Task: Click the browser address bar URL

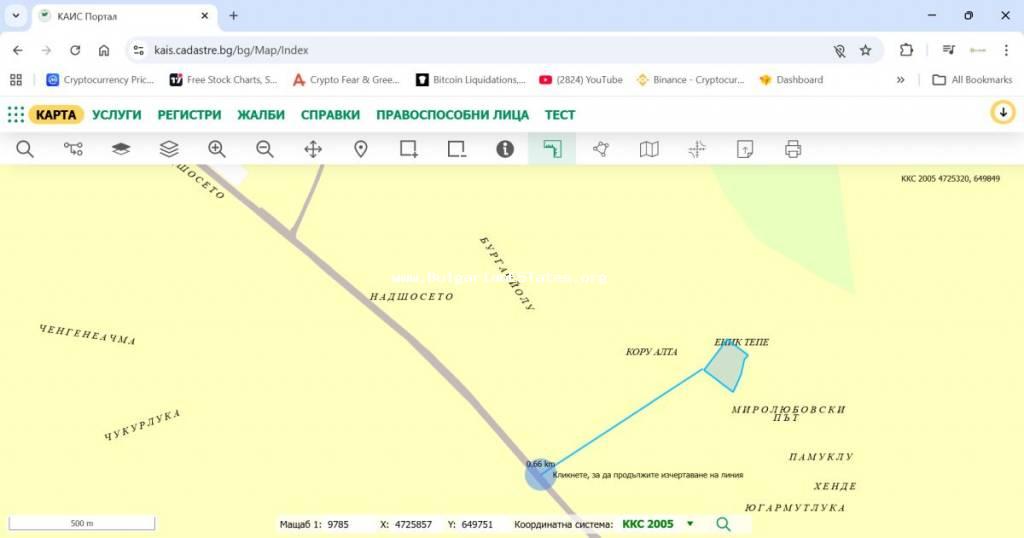Action: tap(232, 50)
